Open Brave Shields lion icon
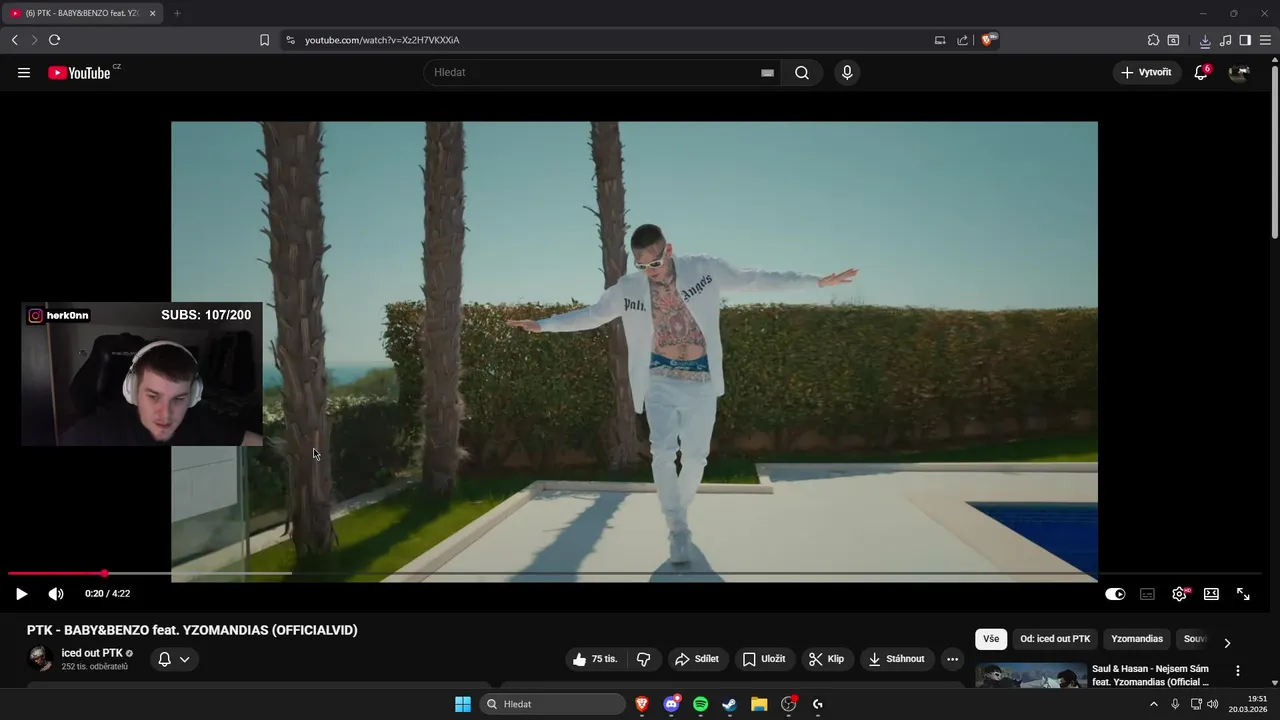Viewport: 1280px width, 720px height. click(x=989, y=40)
